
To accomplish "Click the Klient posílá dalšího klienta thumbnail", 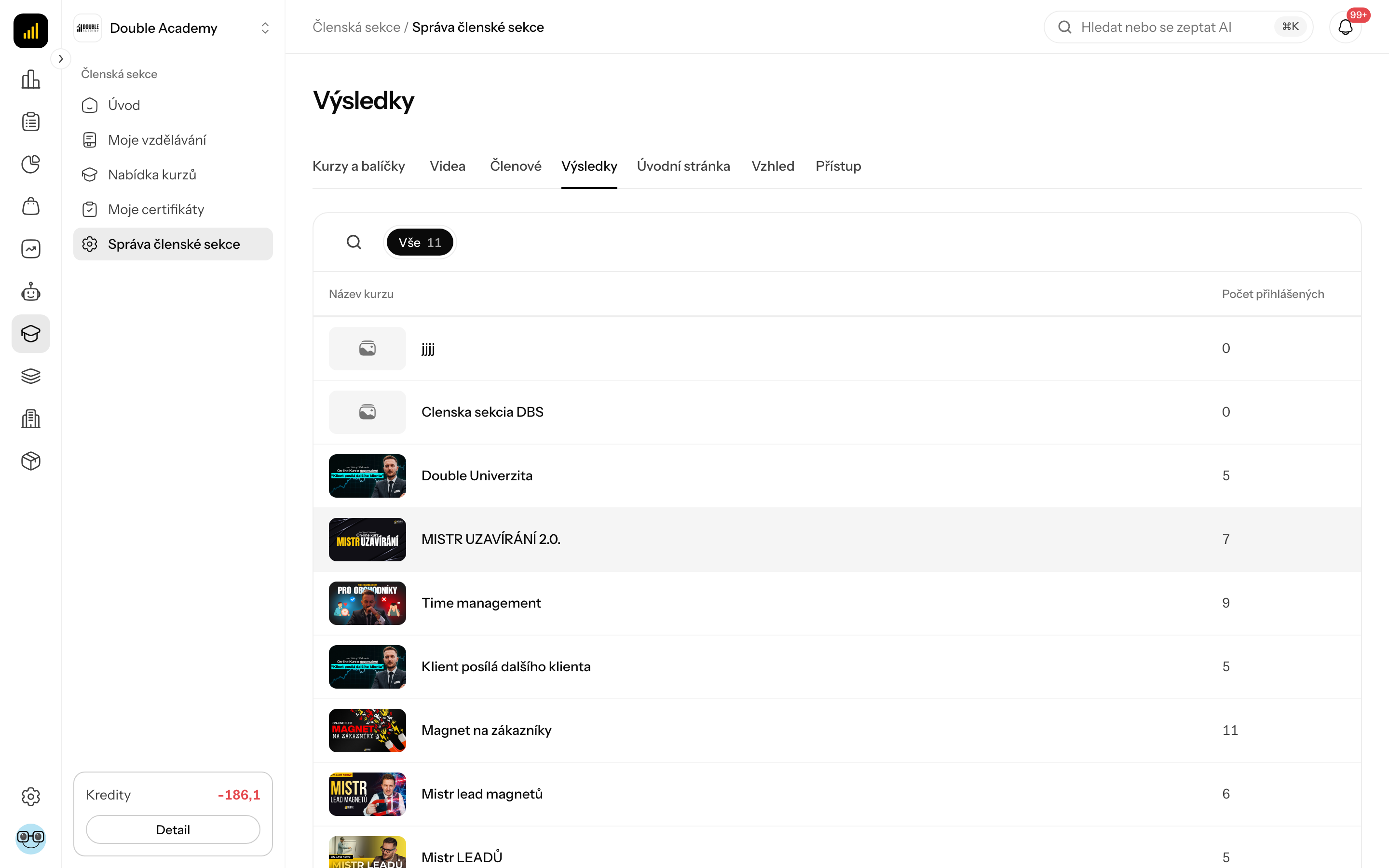I will pos(368,667).
